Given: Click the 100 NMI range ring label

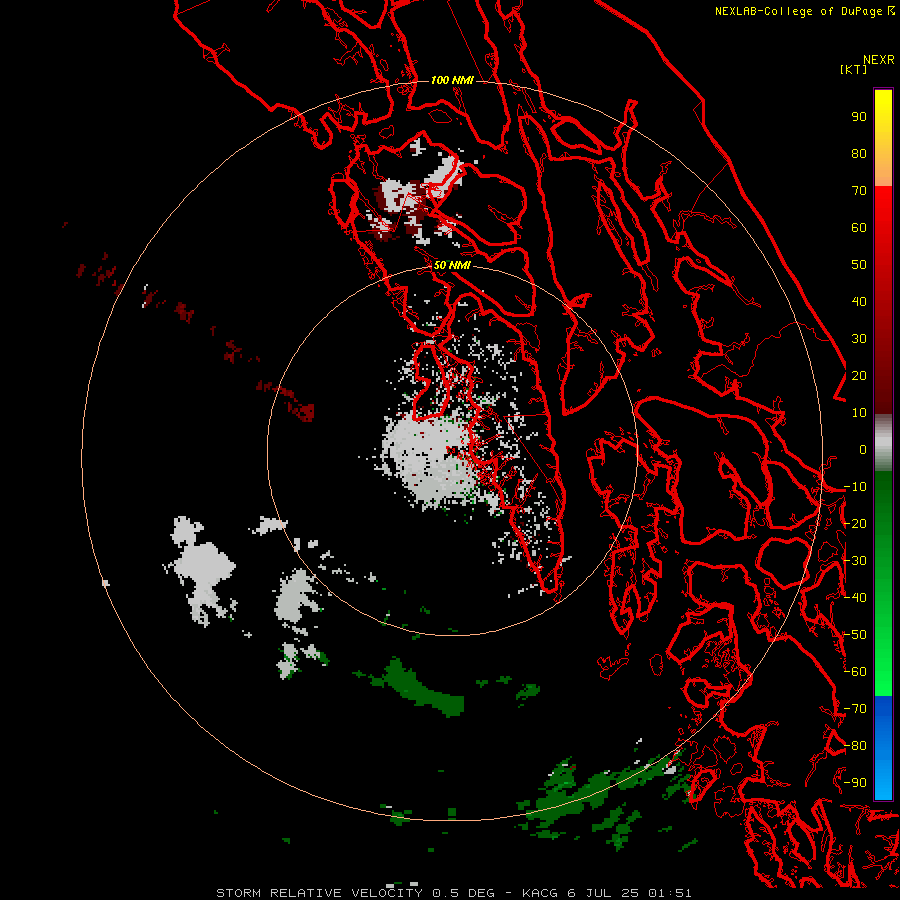Looking at the screenshot, I should [x=452, y=80].
